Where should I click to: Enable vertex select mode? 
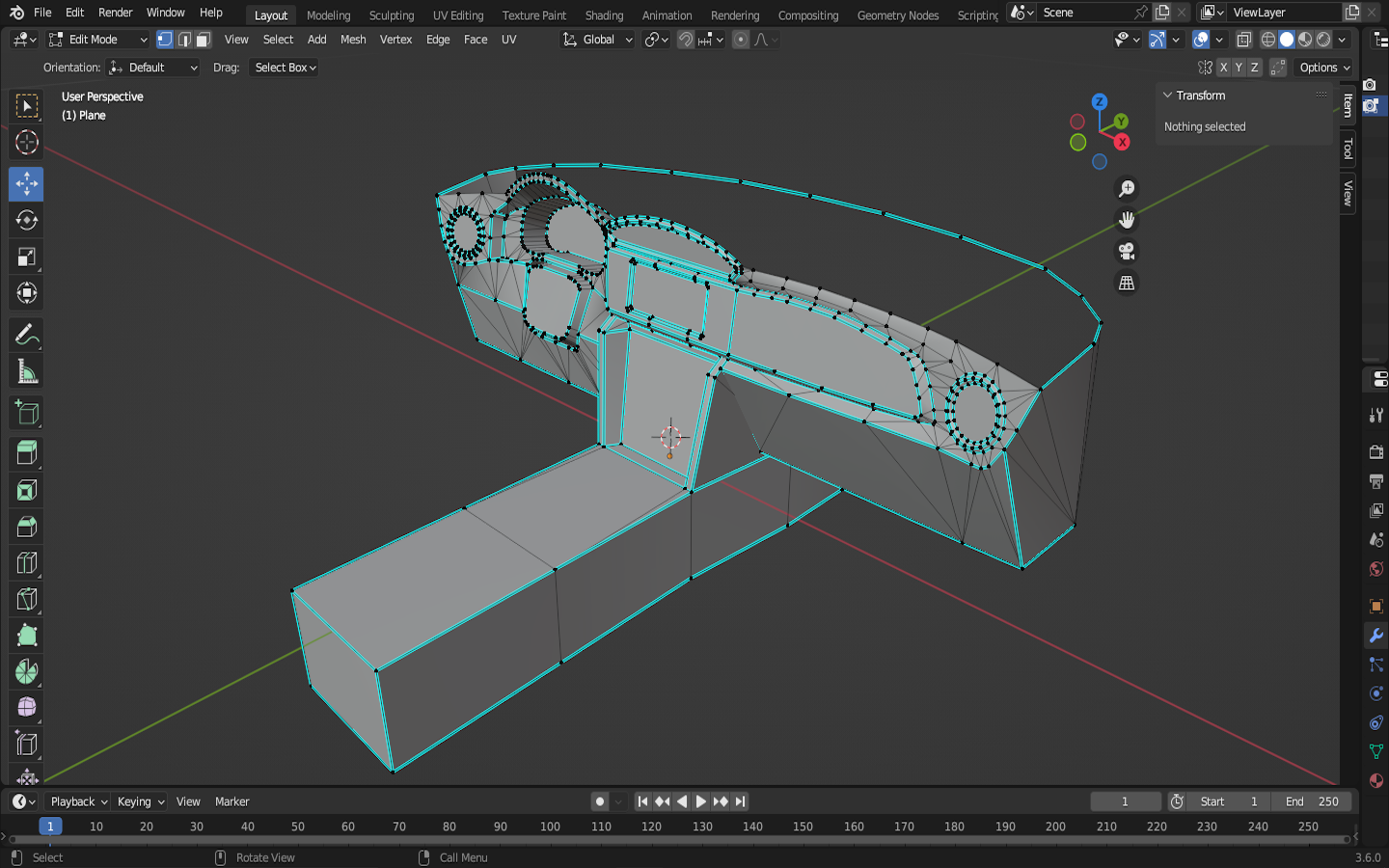[x=165, y=40]
